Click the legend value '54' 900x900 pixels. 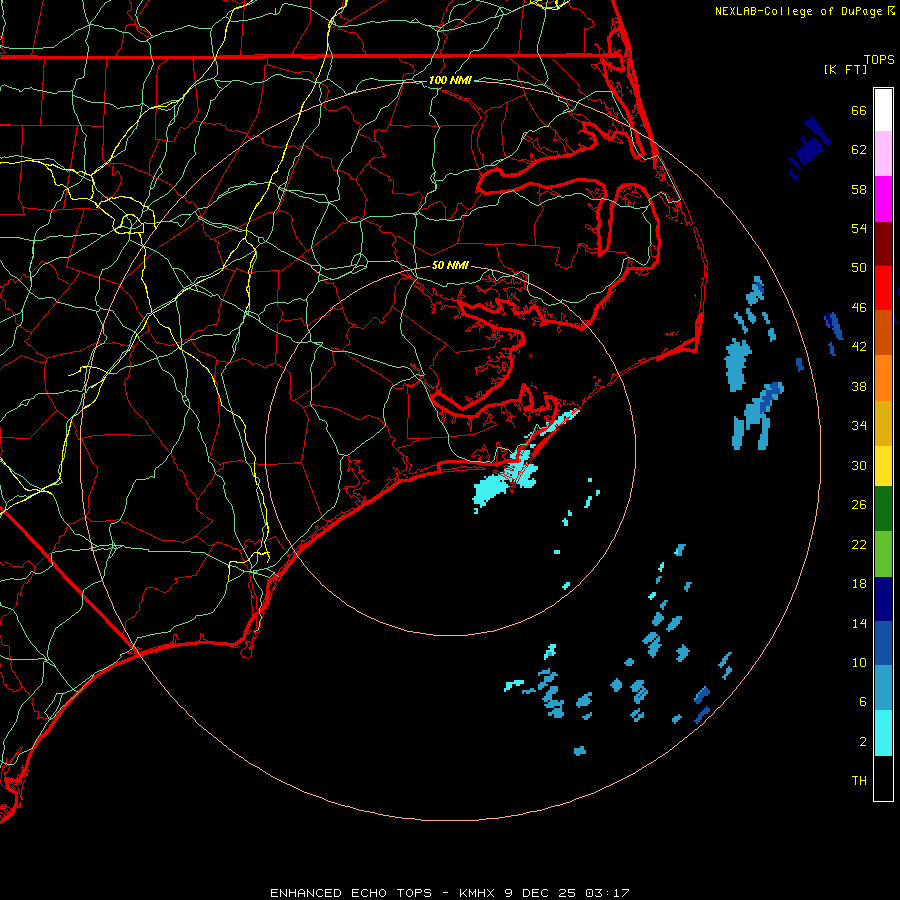(859, 228)
